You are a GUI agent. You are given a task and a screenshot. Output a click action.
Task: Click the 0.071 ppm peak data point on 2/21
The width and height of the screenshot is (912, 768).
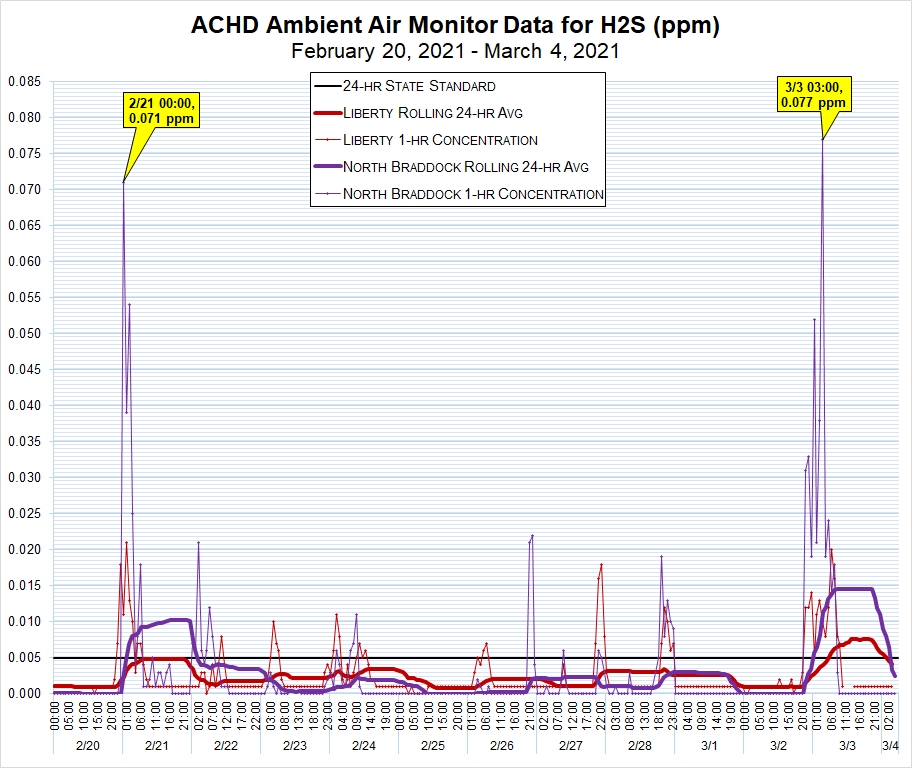point(124,181)
